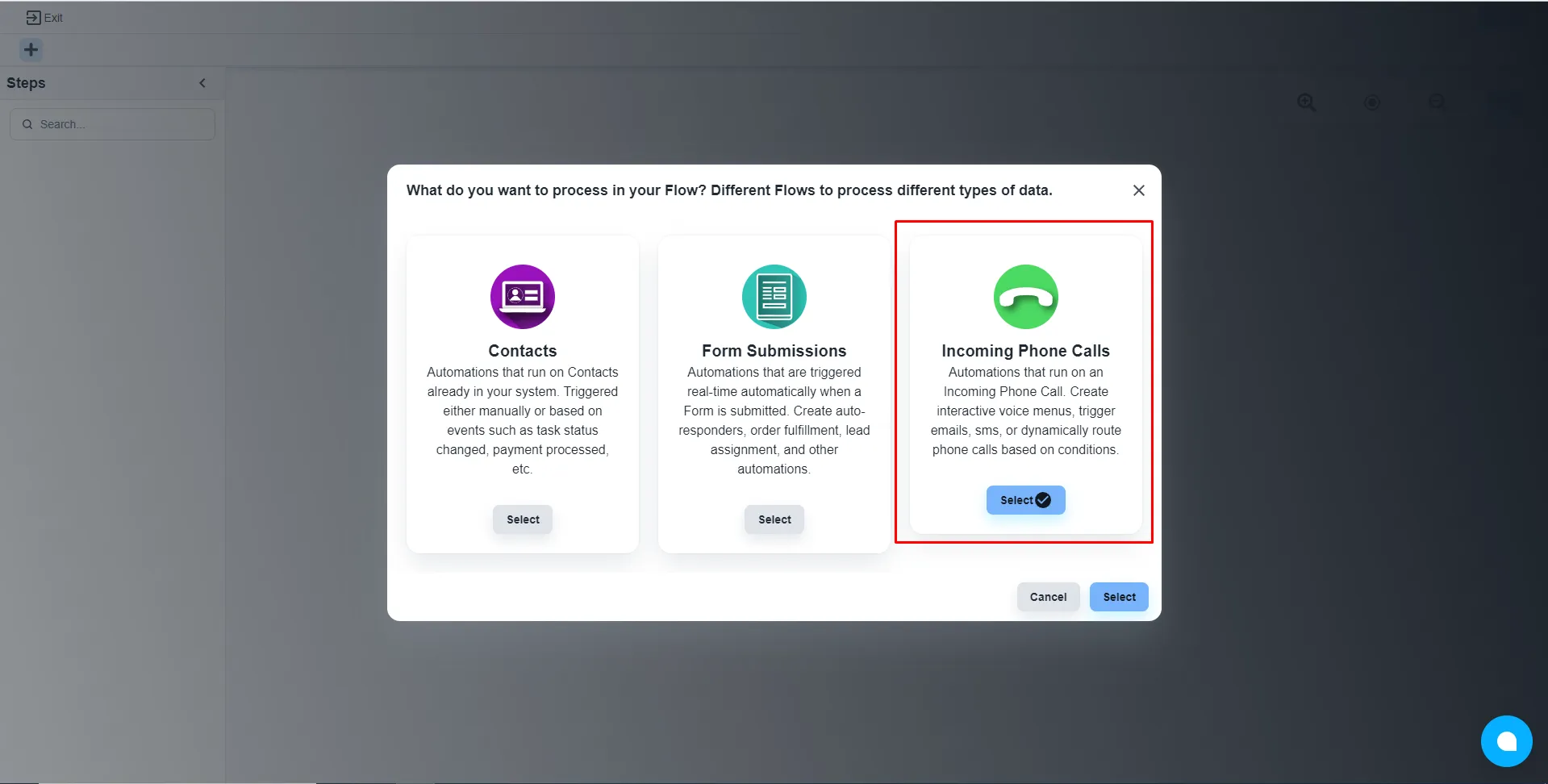The width and height of the screenshot is (1548, 784).
Task: Click the purple Contacts card icon
Action: [x=523, y=297]
